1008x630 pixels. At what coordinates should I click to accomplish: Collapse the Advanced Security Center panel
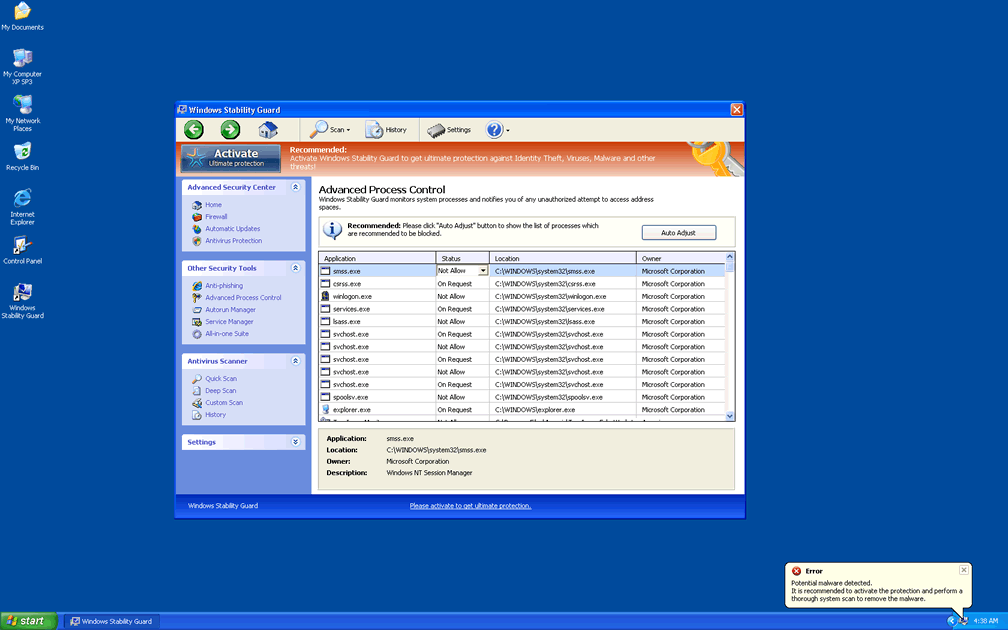tap(295, 187)
